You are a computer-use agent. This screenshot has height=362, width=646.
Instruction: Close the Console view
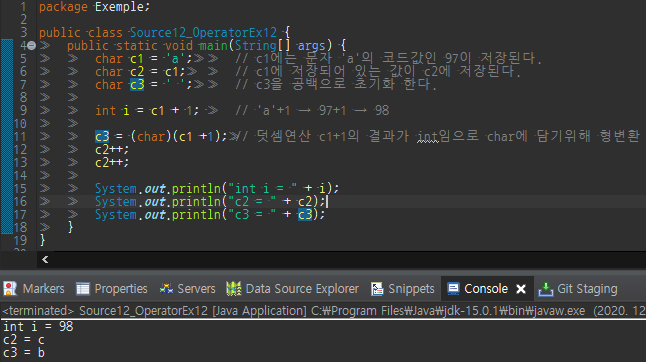pos(521,289)
